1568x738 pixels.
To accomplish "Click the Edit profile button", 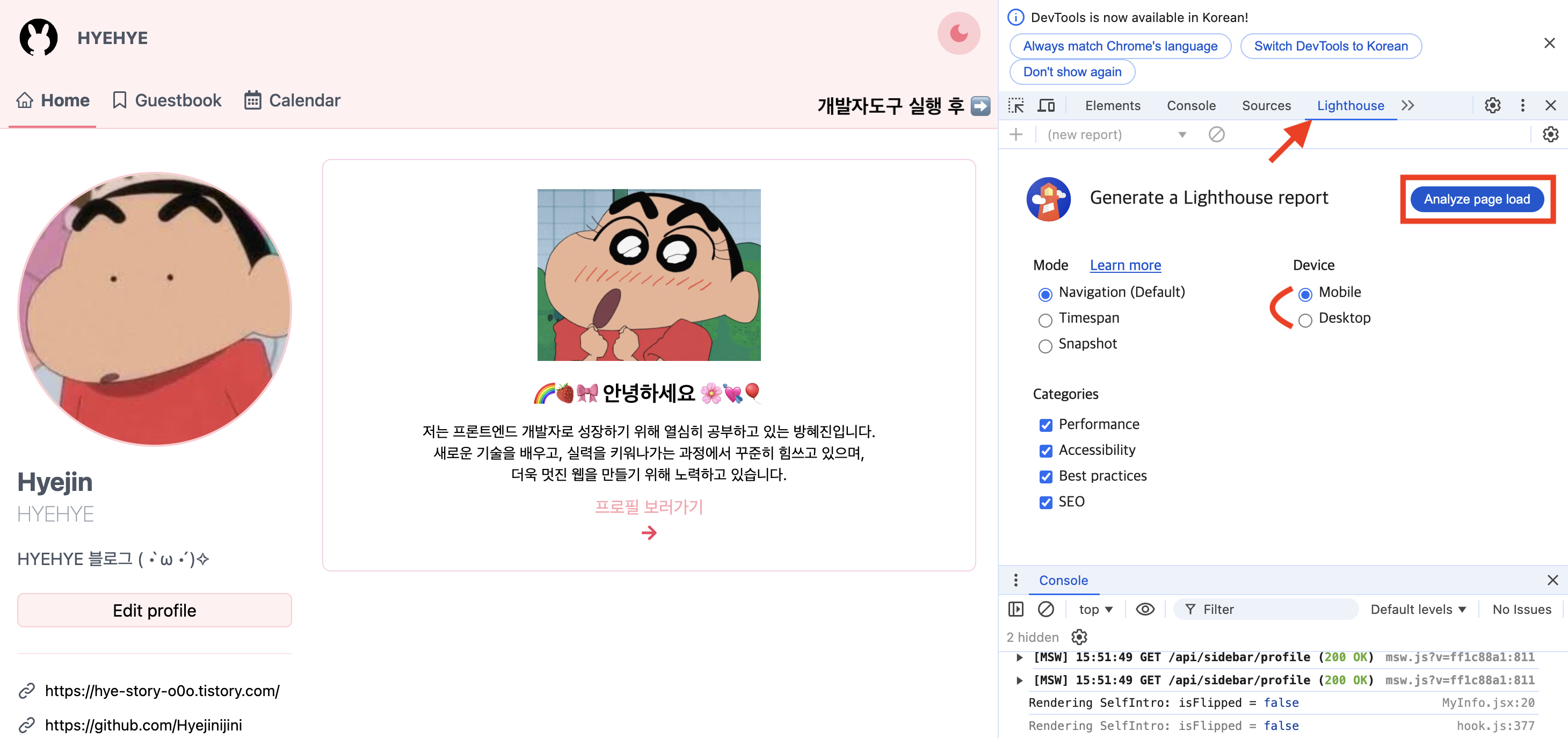I will coord(155,610).
